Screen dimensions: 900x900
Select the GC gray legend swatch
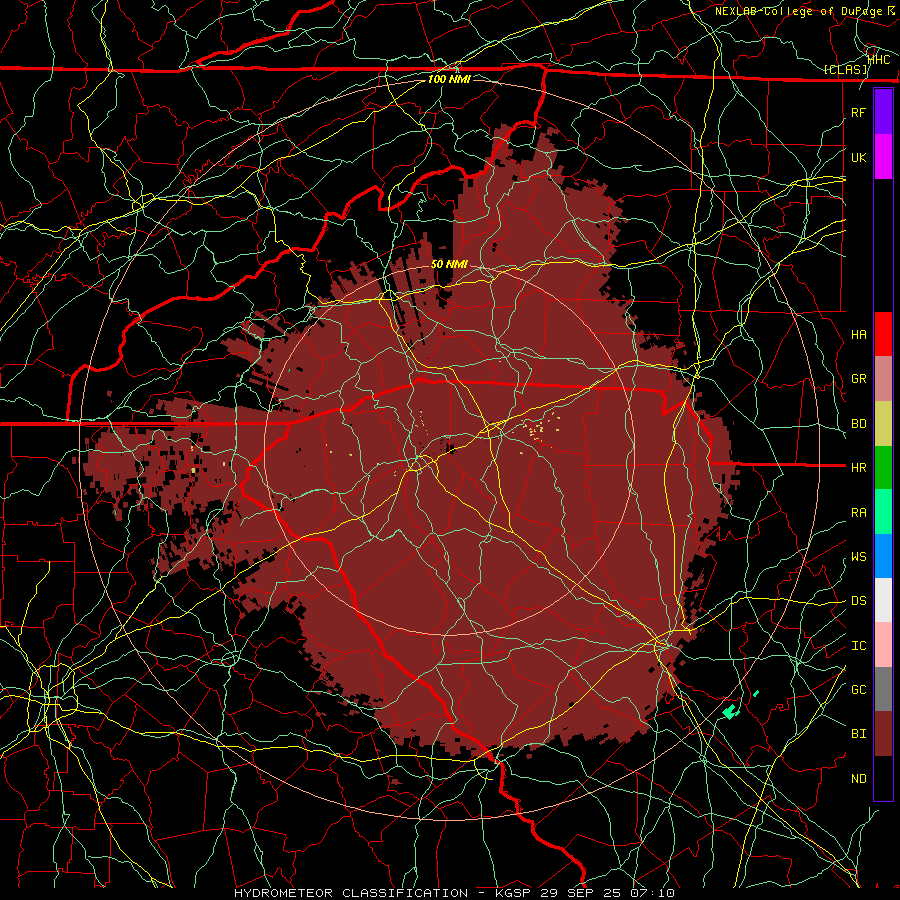[x=883, y=689]
